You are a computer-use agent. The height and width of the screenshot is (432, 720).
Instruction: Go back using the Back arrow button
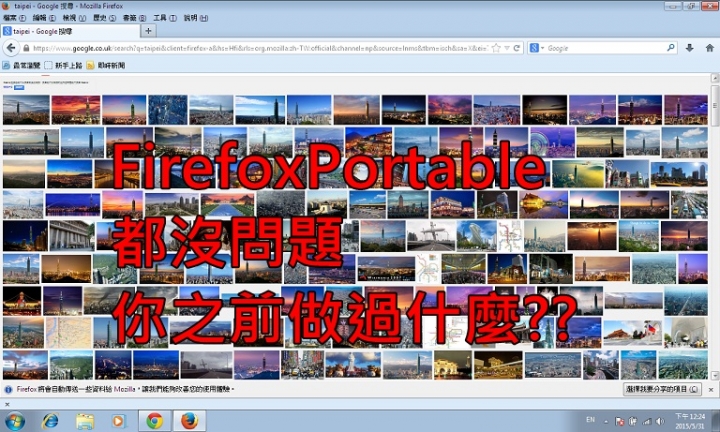point(11,48)
